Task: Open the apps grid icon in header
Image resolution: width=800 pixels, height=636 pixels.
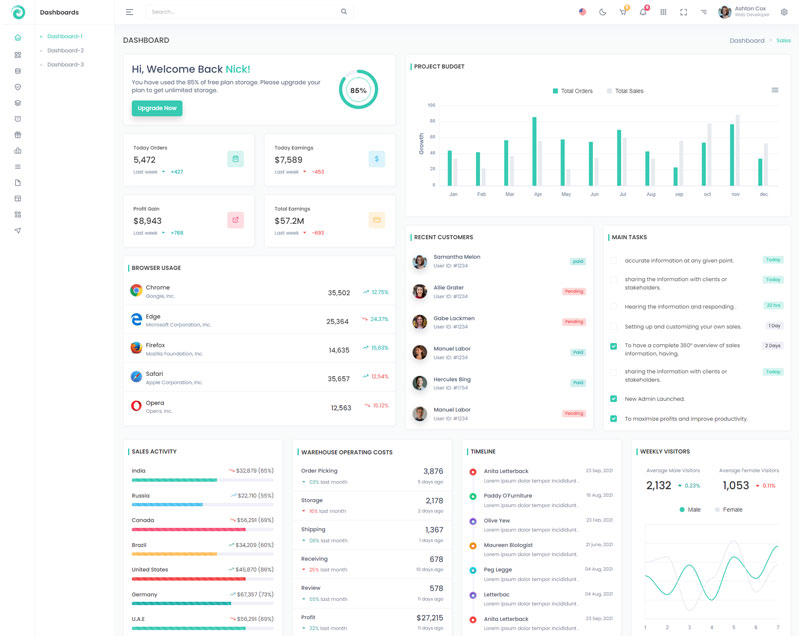Action: pos(663,12)
